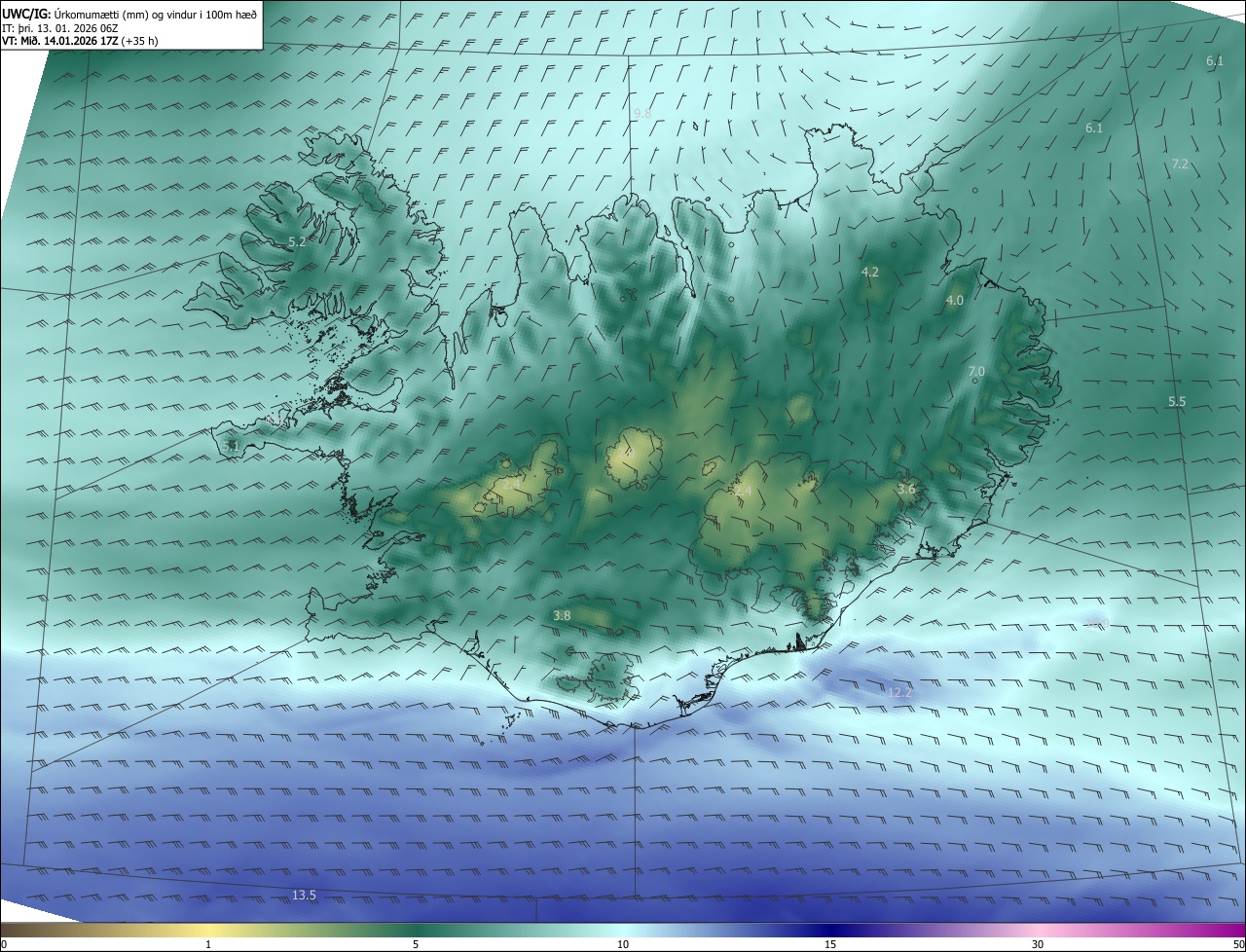Click the 4.2 value label on the map
1246x952 pixels.
click(x=870, y=272)
